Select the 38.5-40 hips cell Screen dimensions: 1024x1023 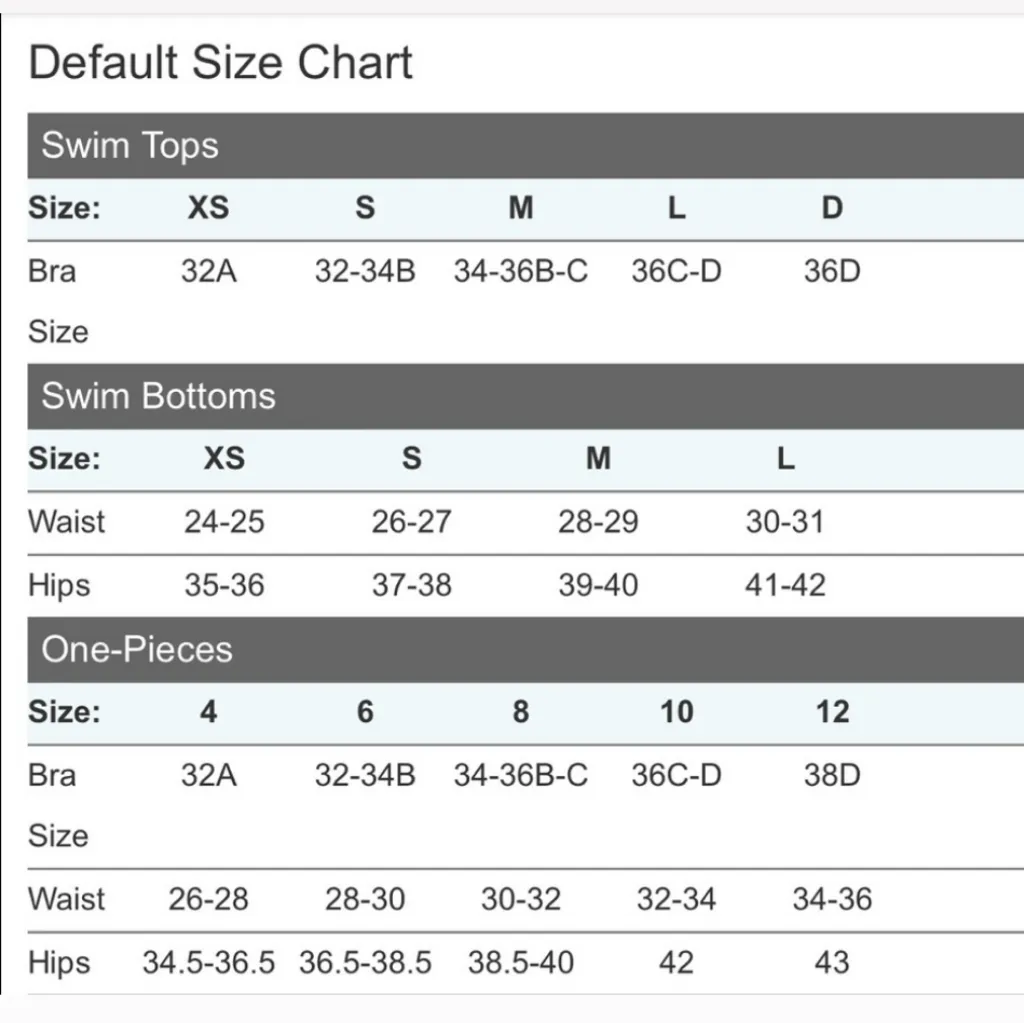pos(520,963)
